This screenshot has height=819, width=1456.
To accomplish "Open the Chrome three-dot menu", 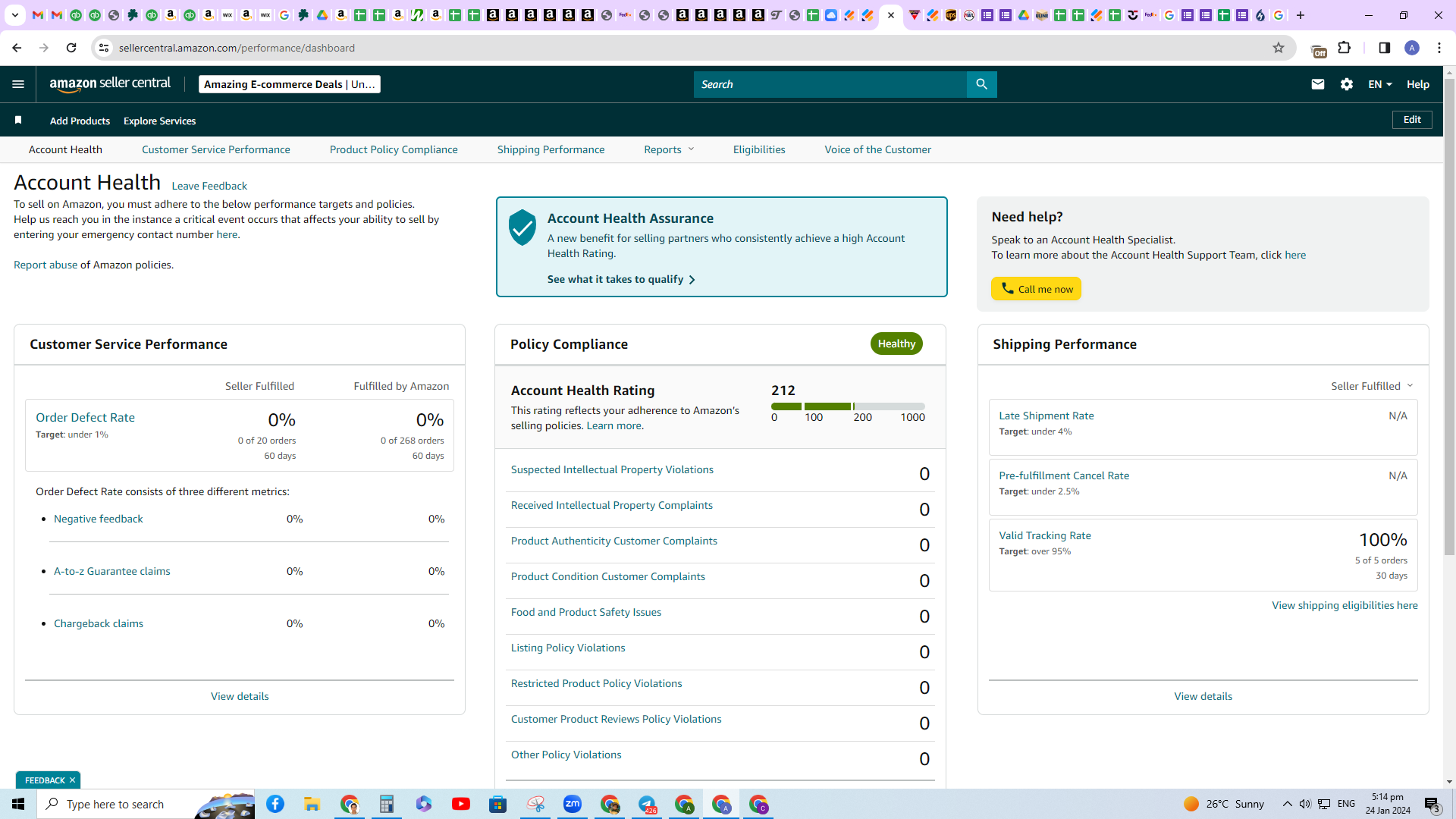I will (1439, 48).
